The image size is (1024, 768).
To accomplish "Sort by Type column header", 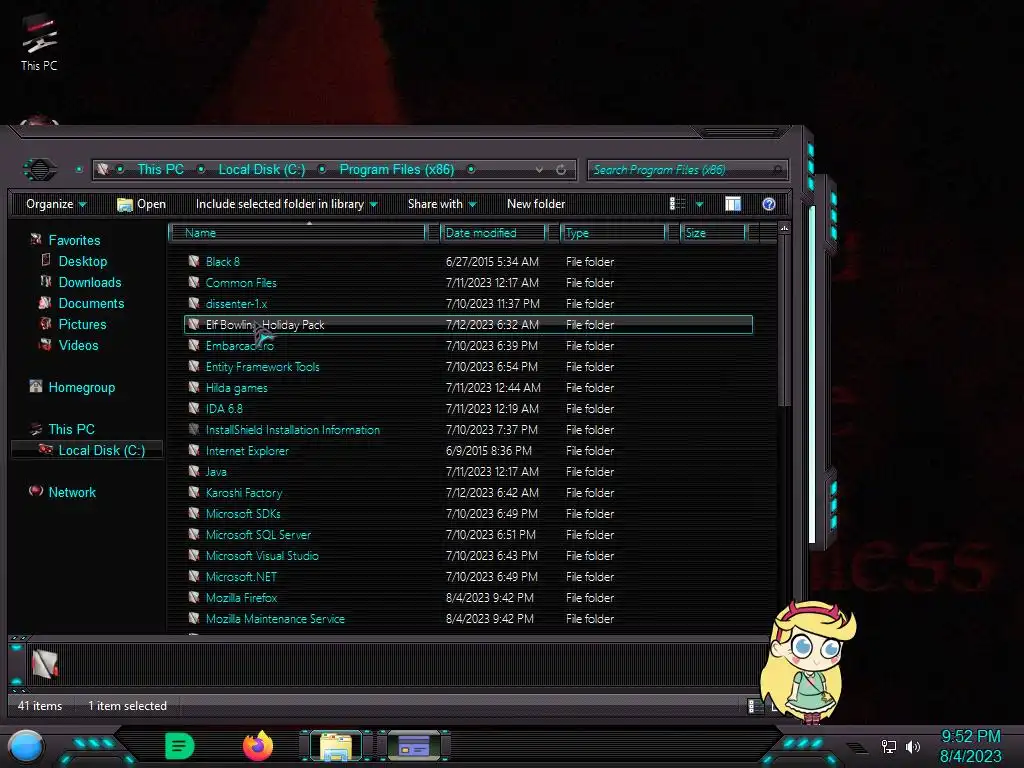I will coord(613,233).
